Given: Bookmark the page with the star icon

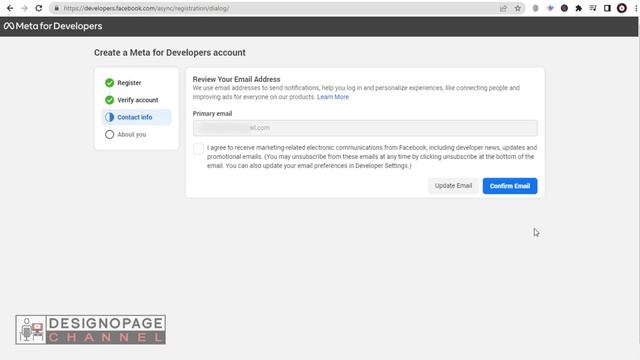Looking at the screenshot, I should (x=518, y=8).
